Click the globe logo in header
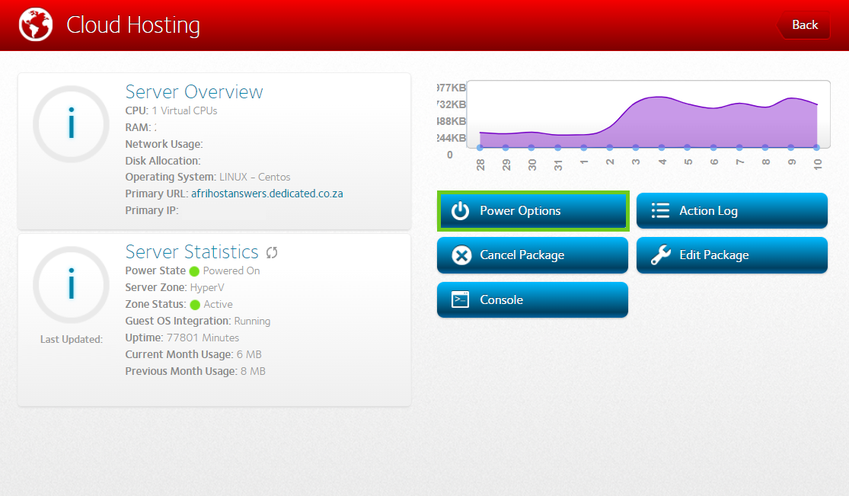Image resolution: width=849 pixels, height=496 pixels. [x=35, y=25]
